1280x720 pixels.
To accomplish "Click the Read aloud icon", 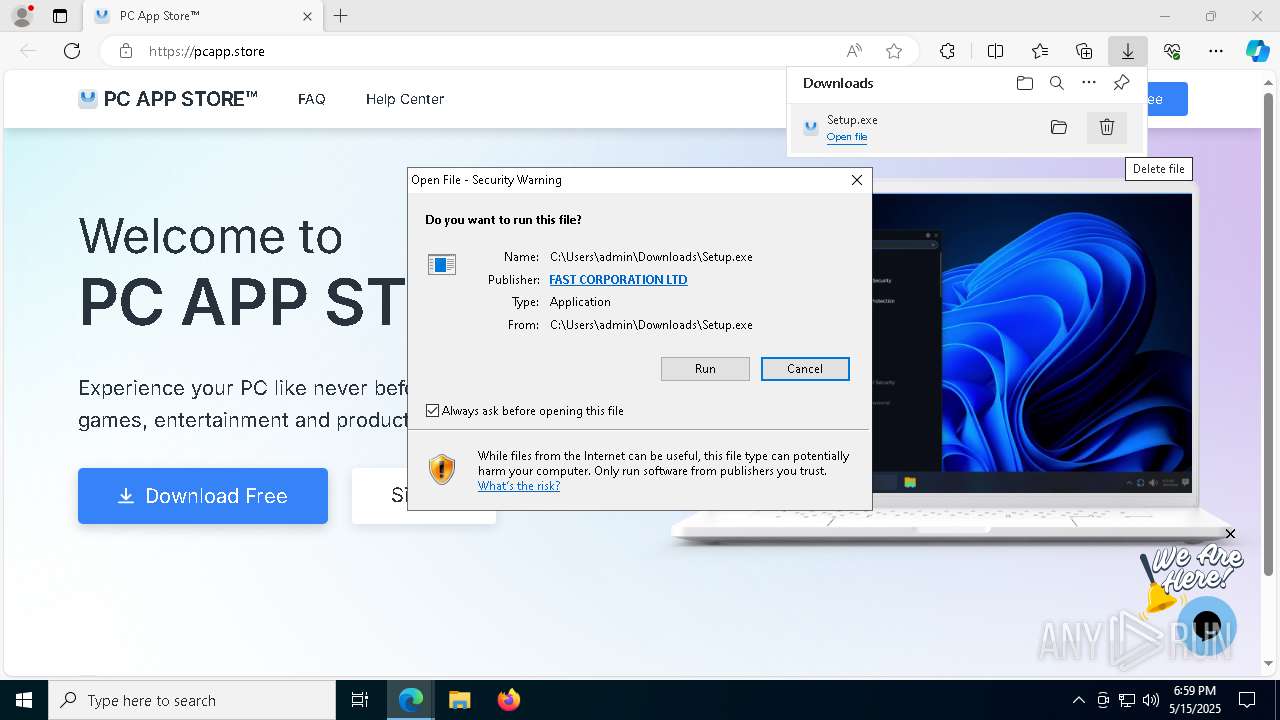I will 854,51.
